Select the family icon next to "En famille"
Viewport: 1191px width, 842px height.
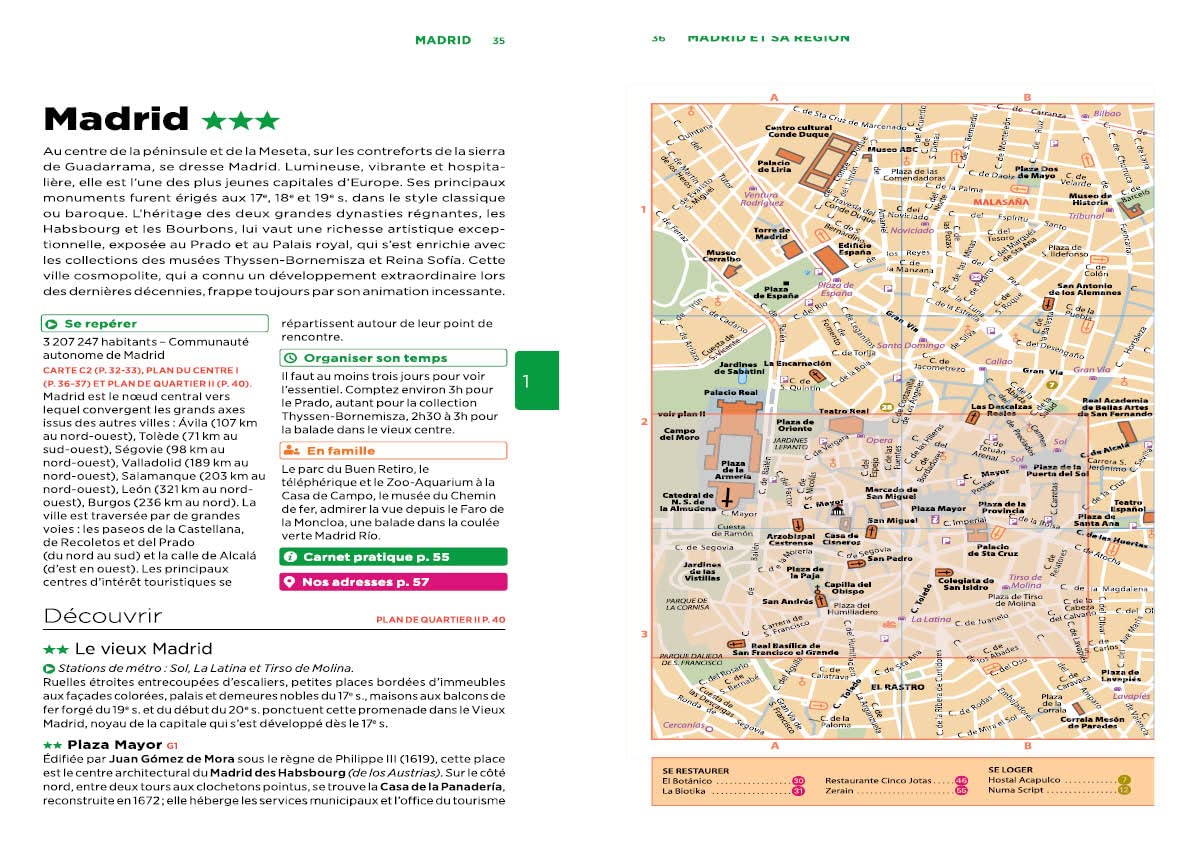click(292, 450)
